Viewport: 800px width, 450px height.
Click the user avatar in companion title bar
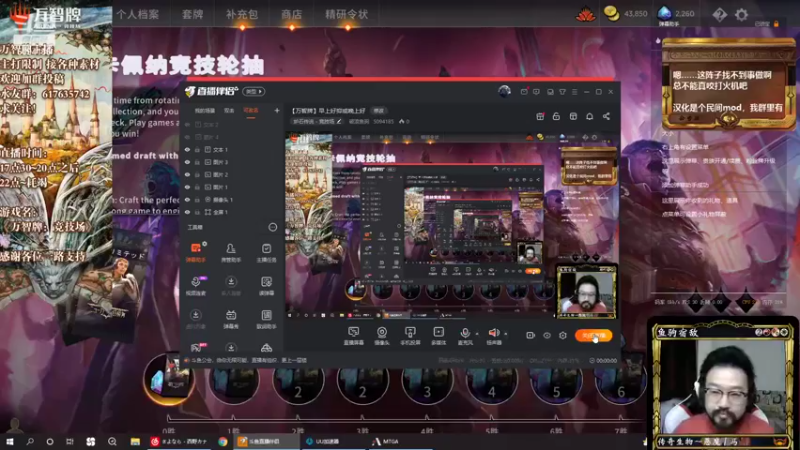click(x=505, y=91)
